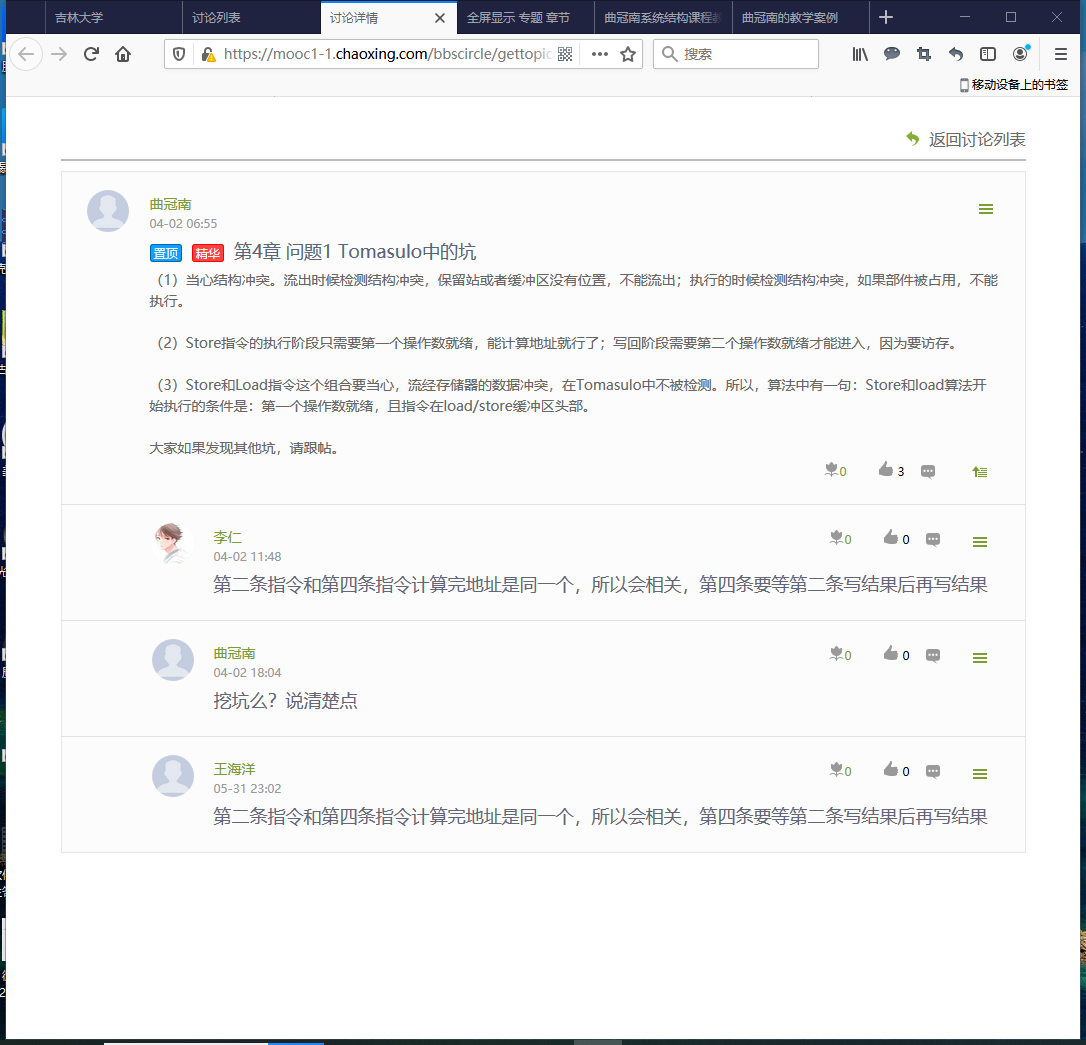Click the QR code icon in address bar
Viewport: 1086px width, 1045px height.
point(565,54)
